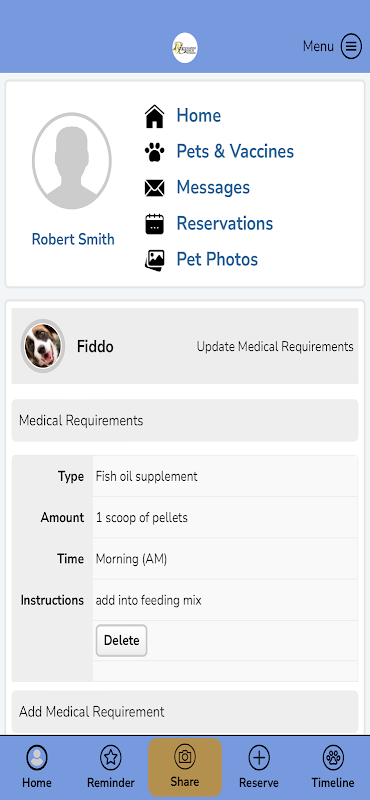Expand Add Medical Requirement section
370x800 pixels.
(185, 712)
